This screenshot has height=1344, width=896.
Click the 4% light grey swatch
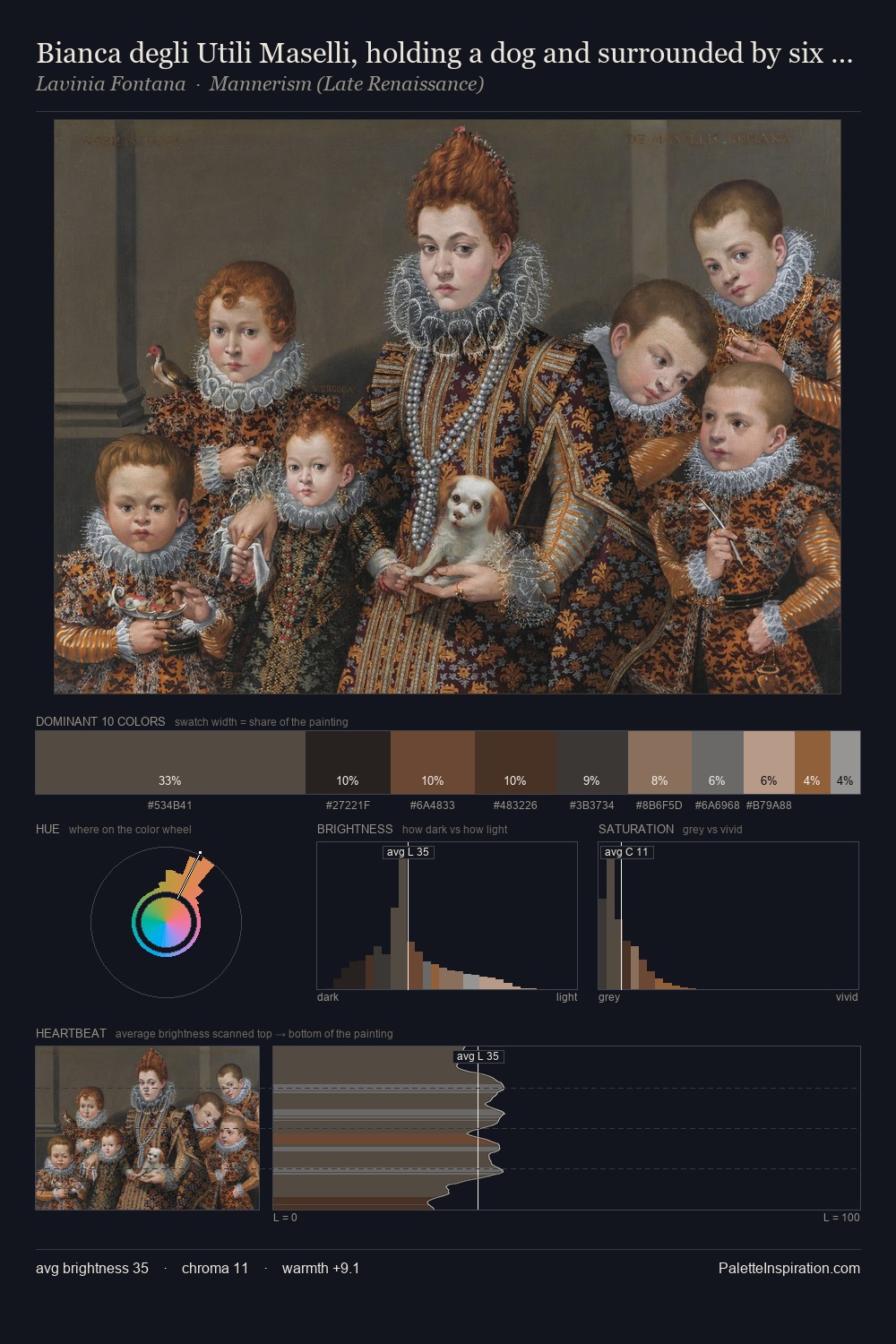pos(845,762)
